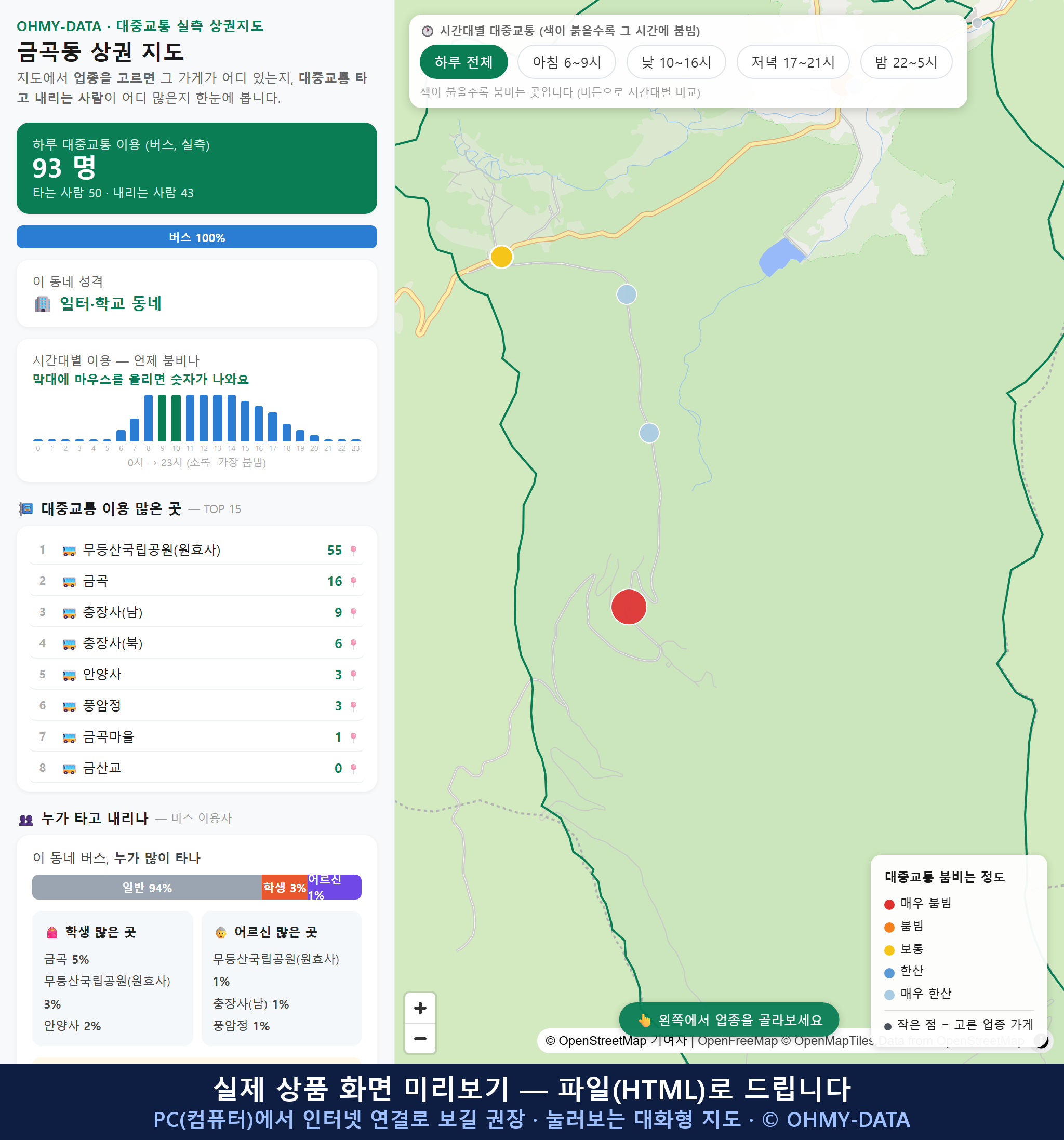Click the 한산 blue legend swatch
This screenshot has width=1064, height=1140.
[x=889, y=973]
